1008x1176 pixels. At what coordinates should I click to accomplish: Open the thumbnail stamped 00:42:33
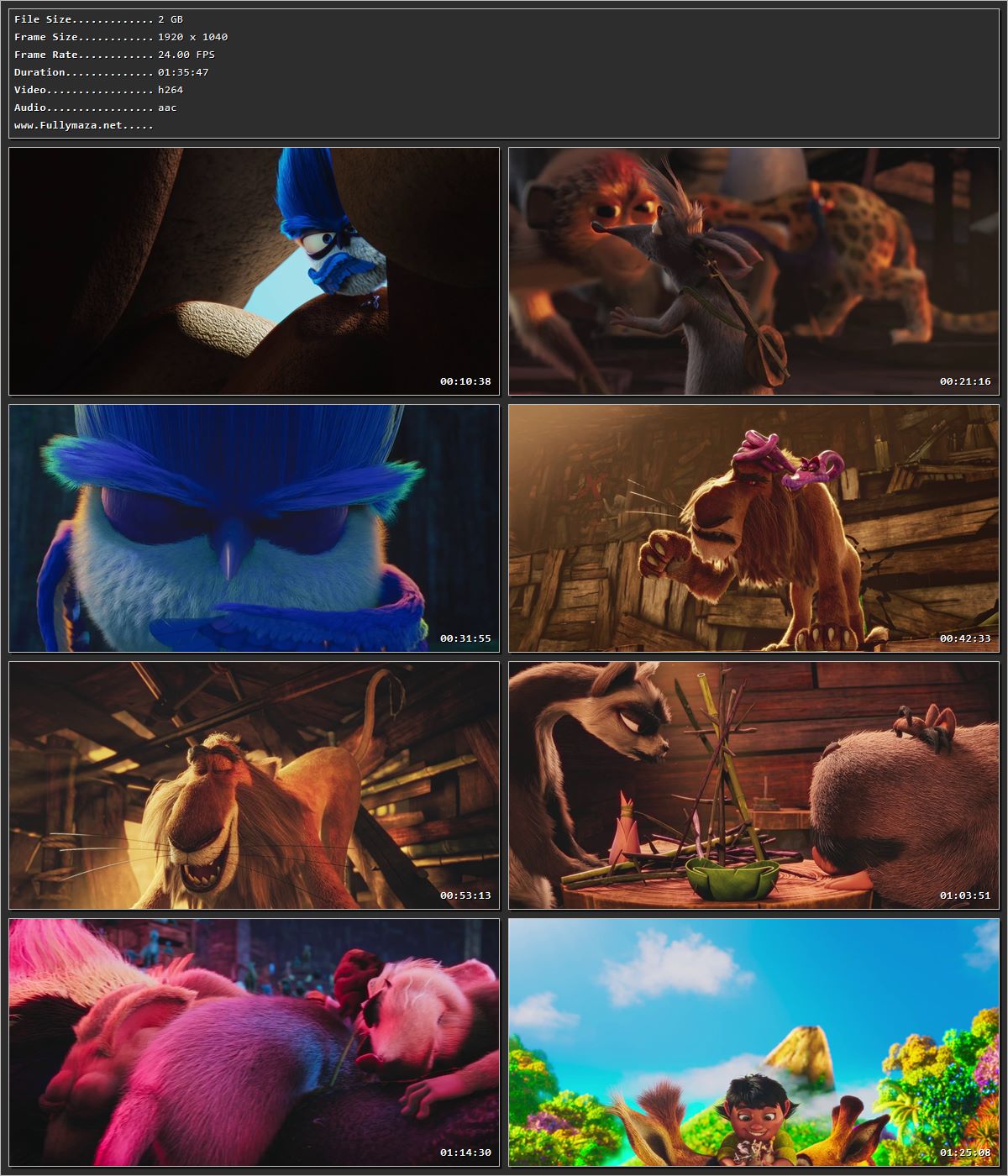[753, 528]
